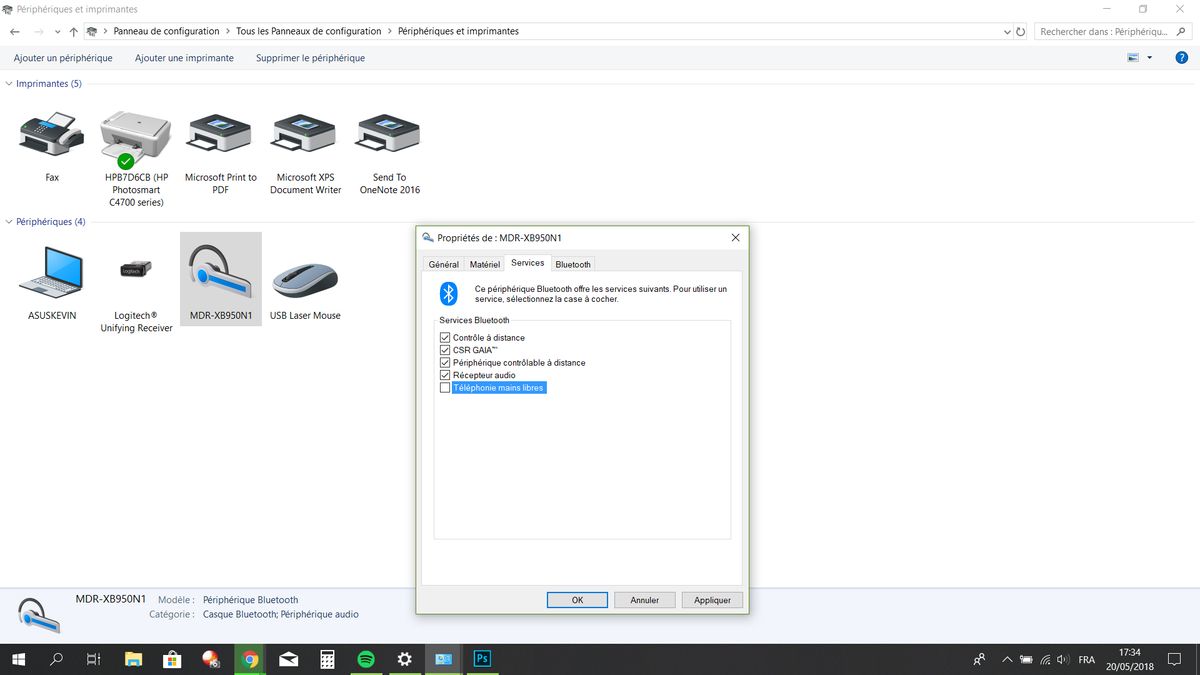Select the Send To OneNote 2016 printer
1200x675 pixels.
[389, 135]
